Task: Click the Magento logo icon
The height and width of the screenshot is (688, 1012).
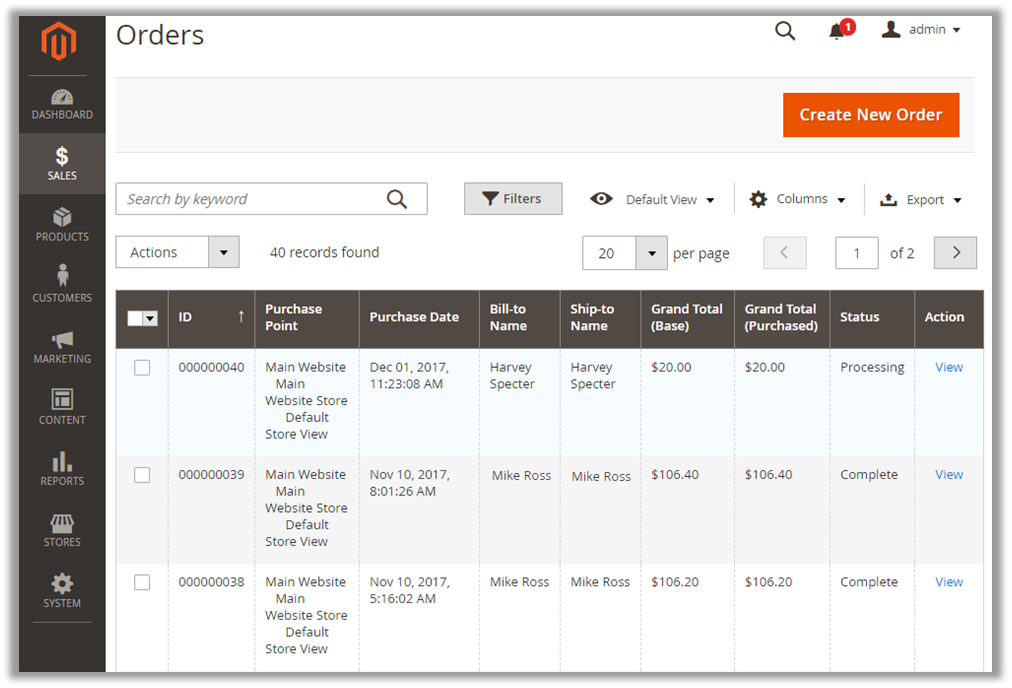Action: click(60, 42)
